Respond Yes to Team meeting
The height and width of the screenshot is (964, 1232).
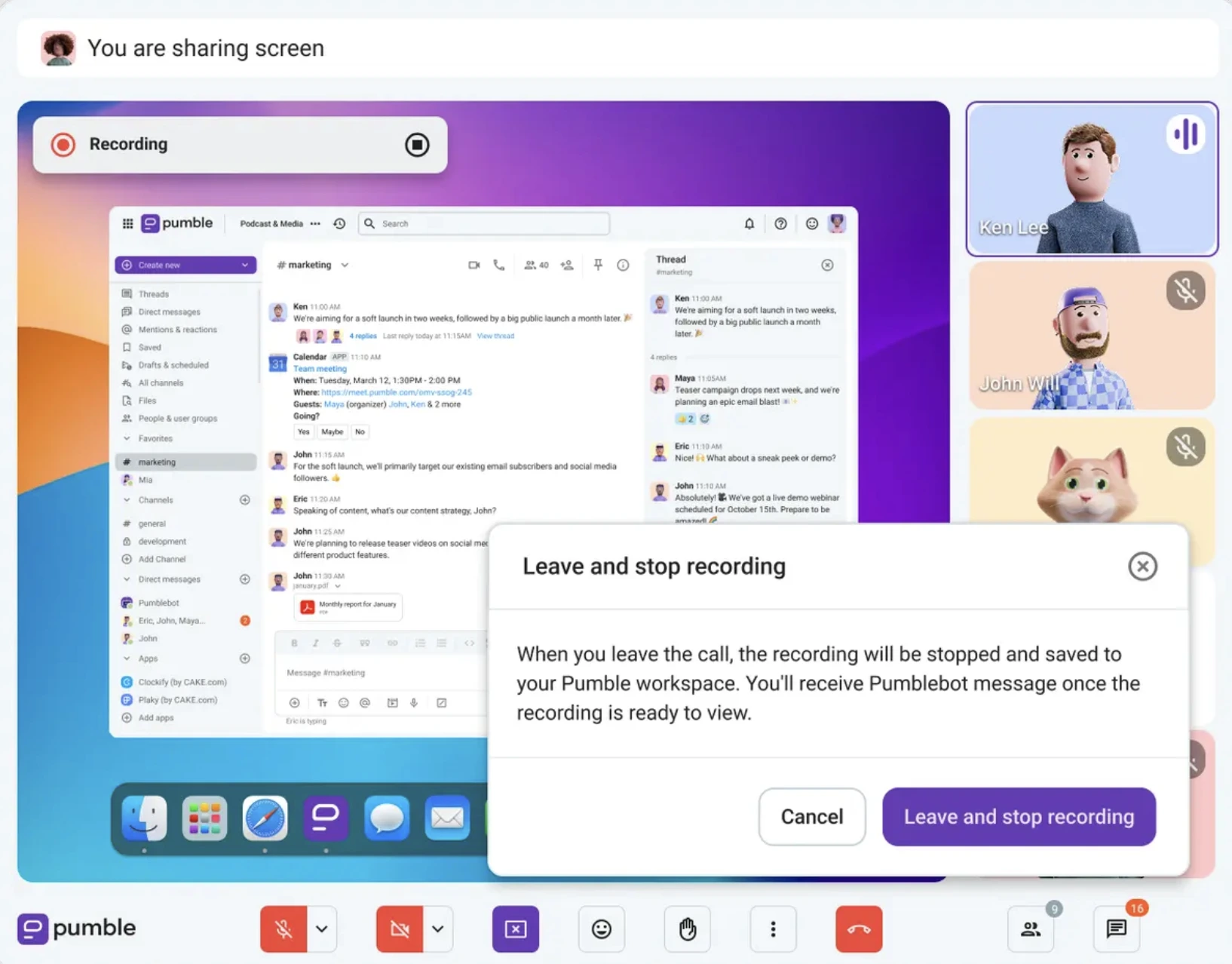pos(303,431)
